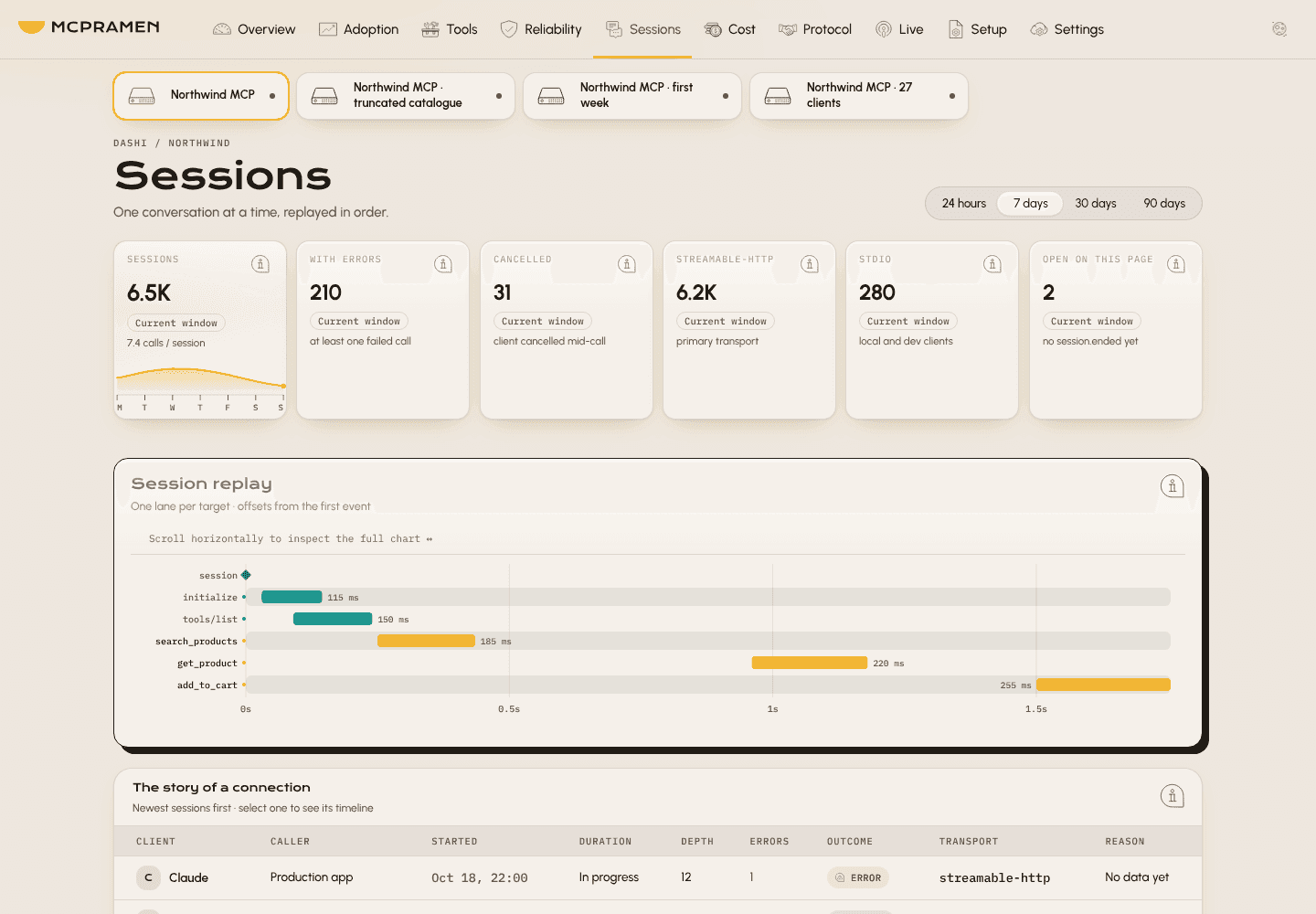Click the ERROR outcome badge in Claude row

[x=858, y=877]
